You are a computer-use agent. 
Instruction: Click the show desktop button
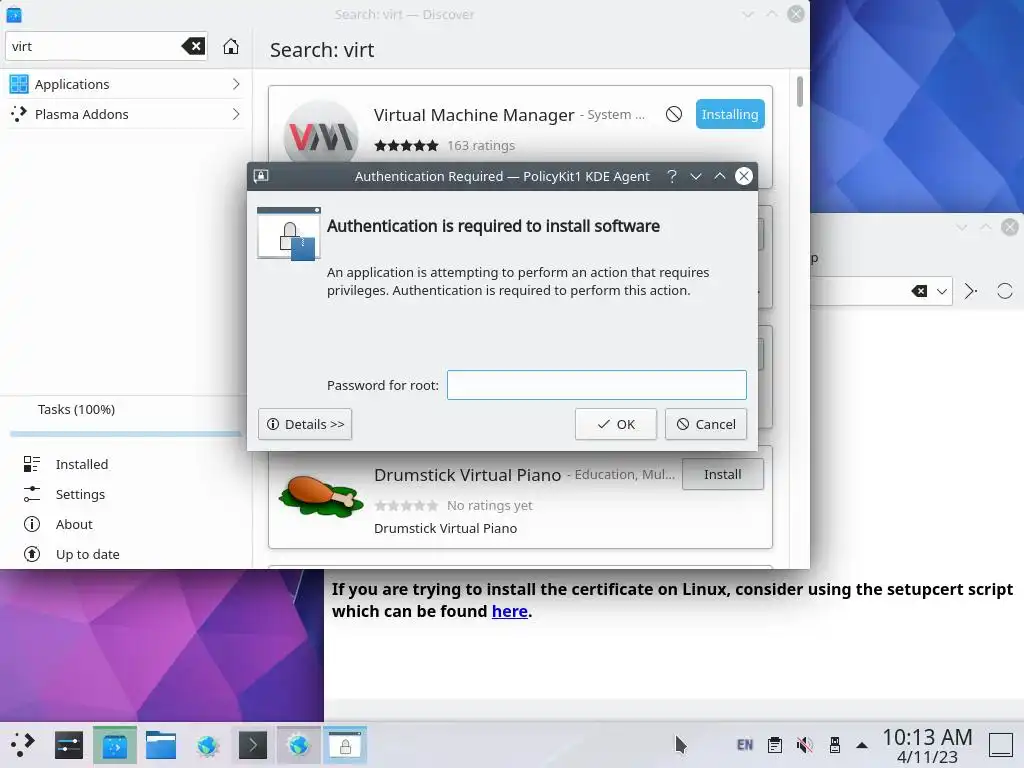(x=1000, y=744)
